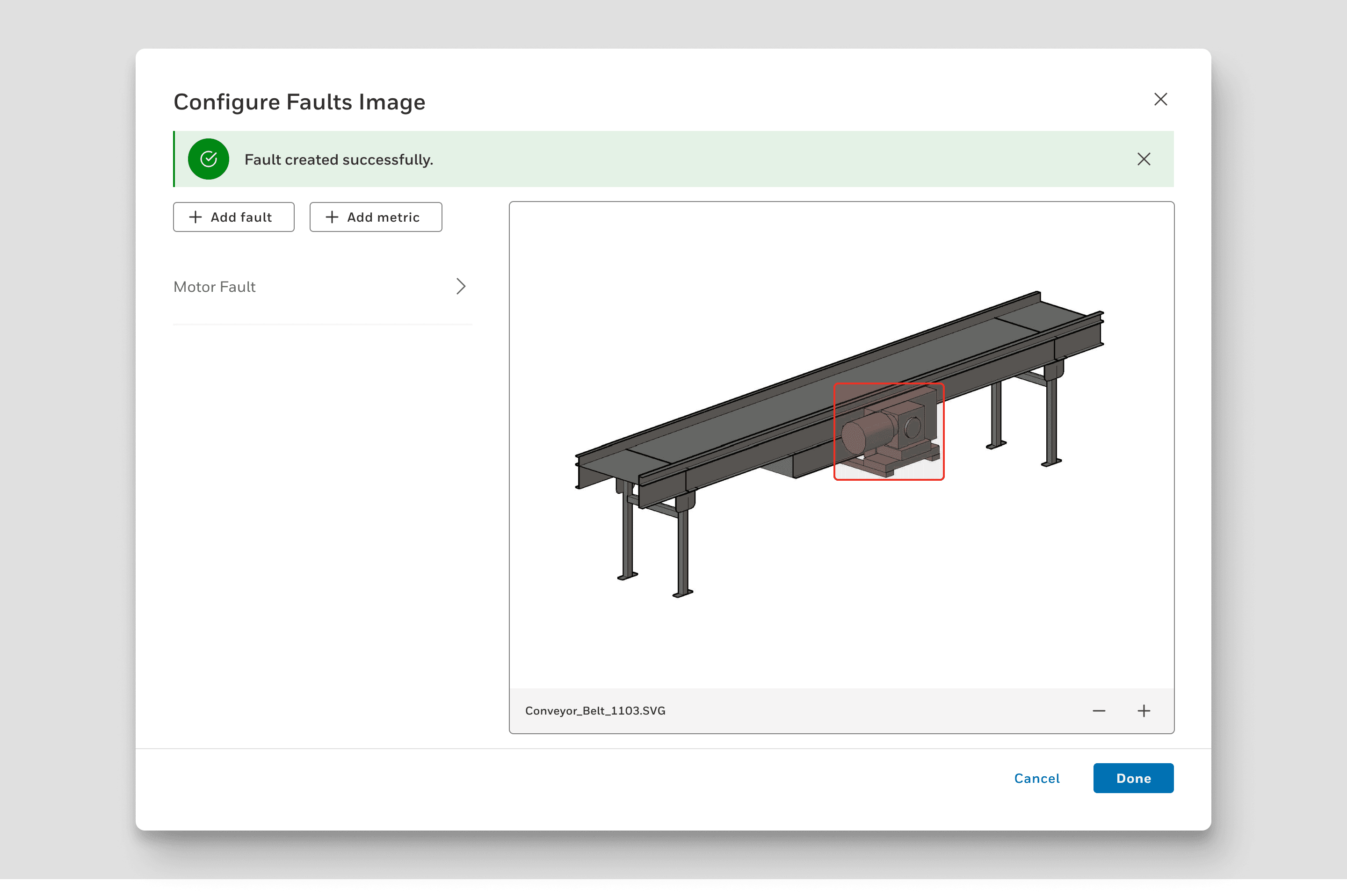The image size is (1347, 896).
Task: Cancel the fault configuration
Action: 1037,778
